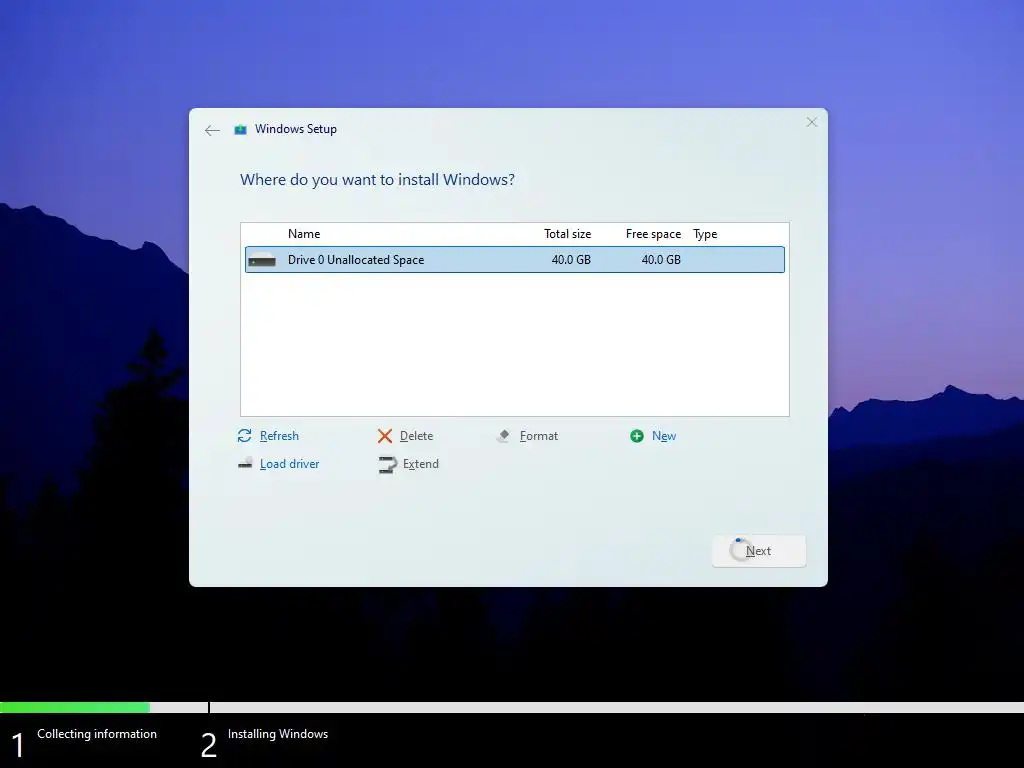1024x768 pixels.
Task: Click the Name column header
Action: (304, 234)
